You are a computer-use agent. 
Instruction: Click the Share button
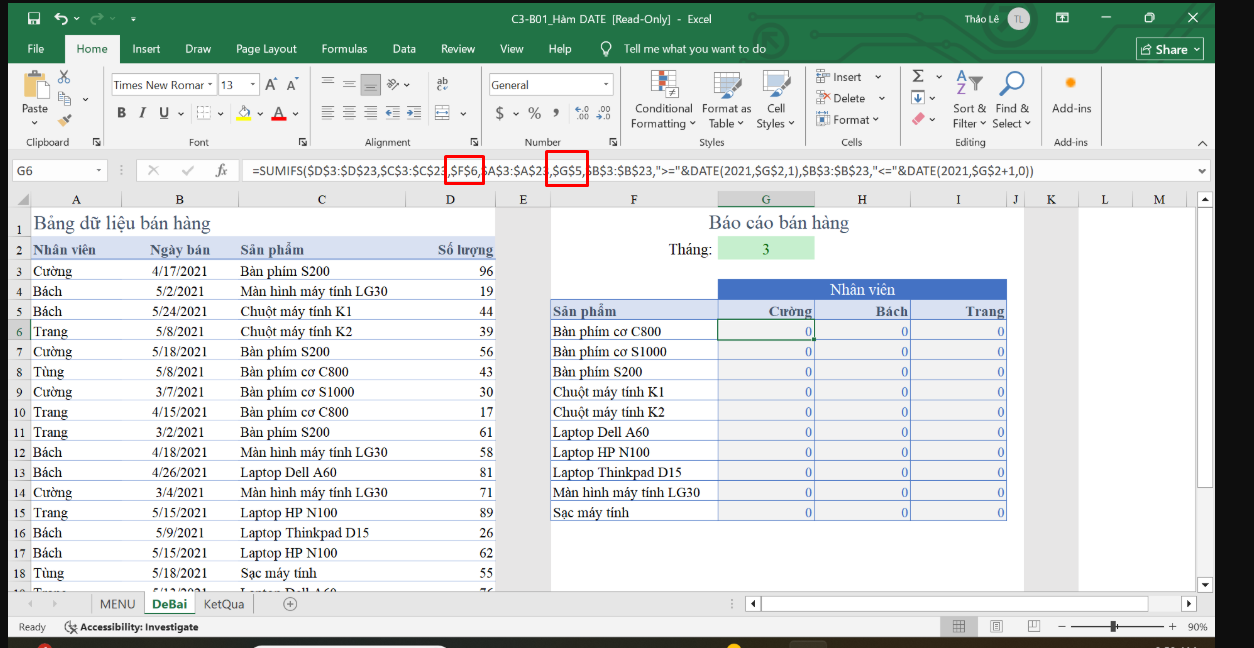[1170, 49]
